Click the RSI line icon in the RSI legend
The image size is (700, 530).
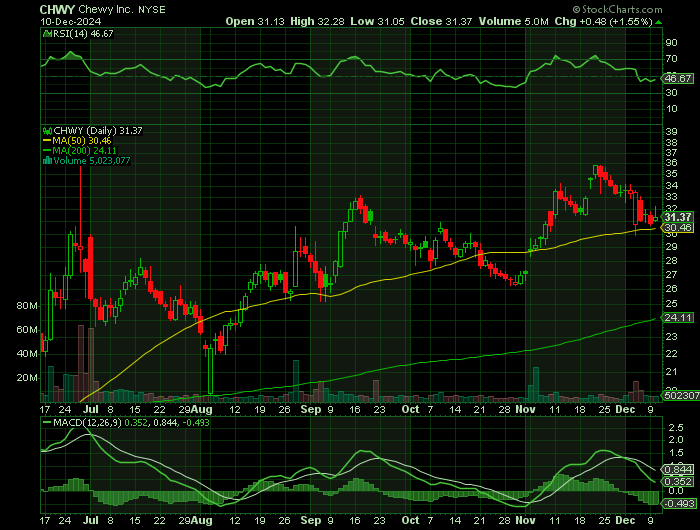tap(47, 34)
